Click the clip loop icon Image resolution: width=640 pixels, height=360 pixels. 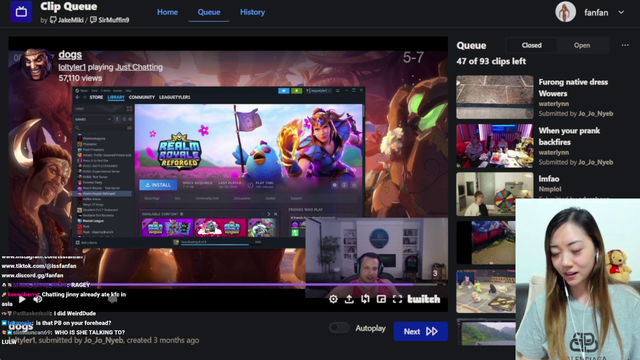[x=365, y=299]
